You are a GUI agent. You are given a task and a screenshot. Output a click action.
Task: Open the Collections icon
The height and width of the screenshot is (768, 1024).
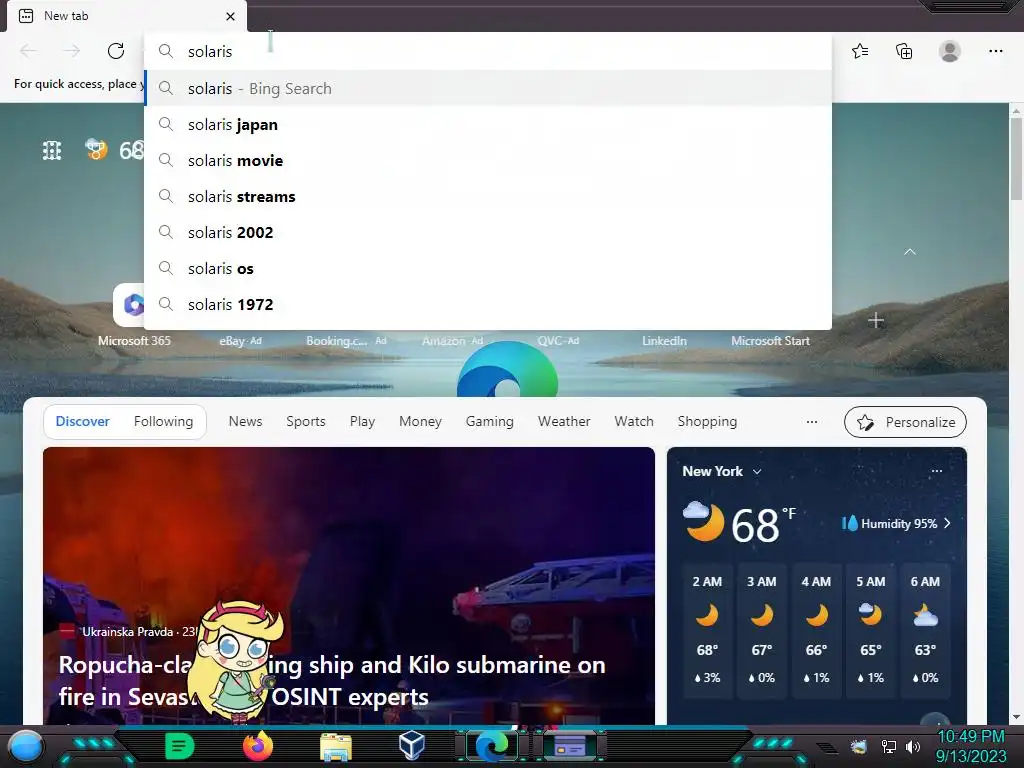coord(904,51)
